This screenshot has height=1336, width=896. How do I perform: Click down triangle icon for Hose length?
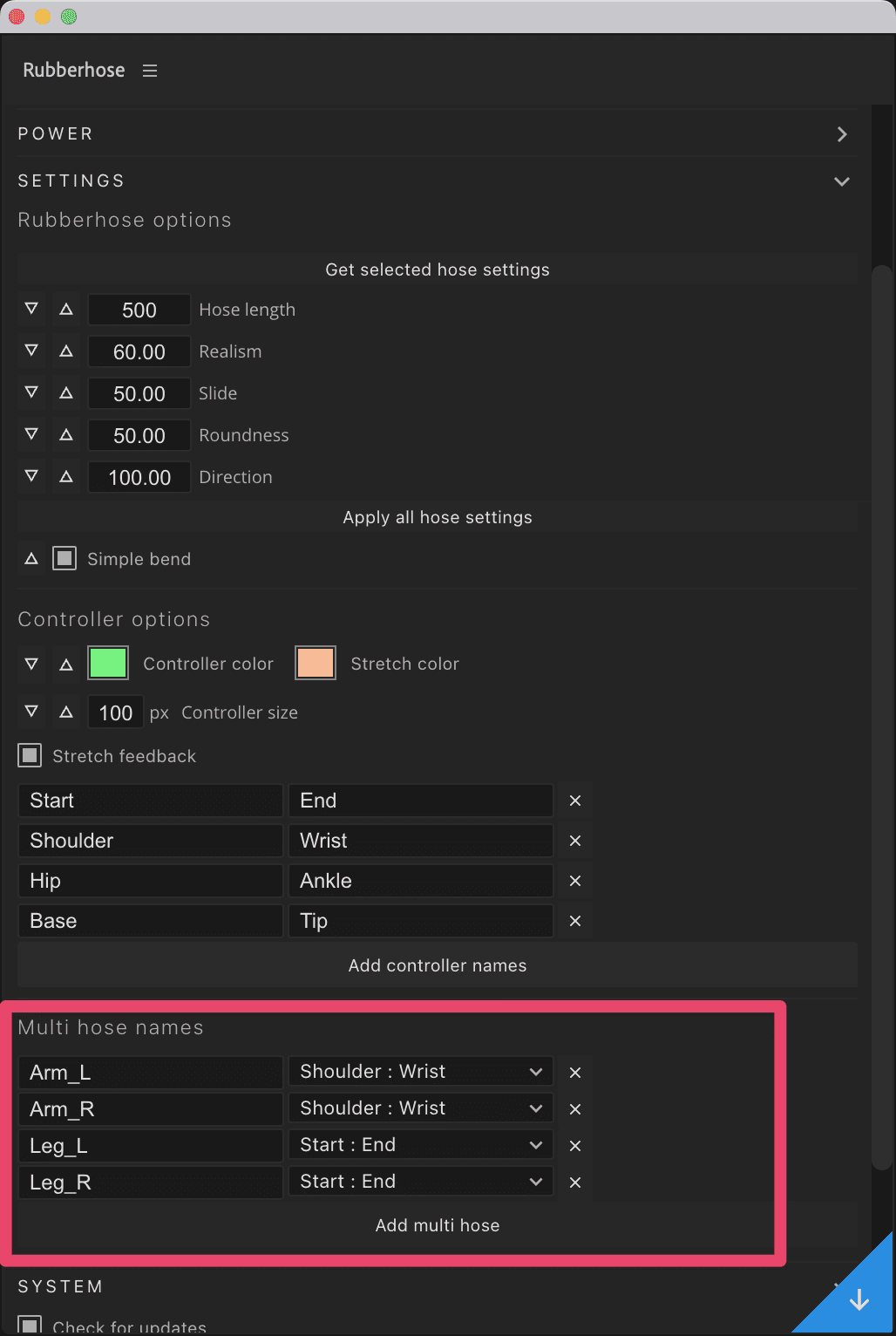coord(31,309)
